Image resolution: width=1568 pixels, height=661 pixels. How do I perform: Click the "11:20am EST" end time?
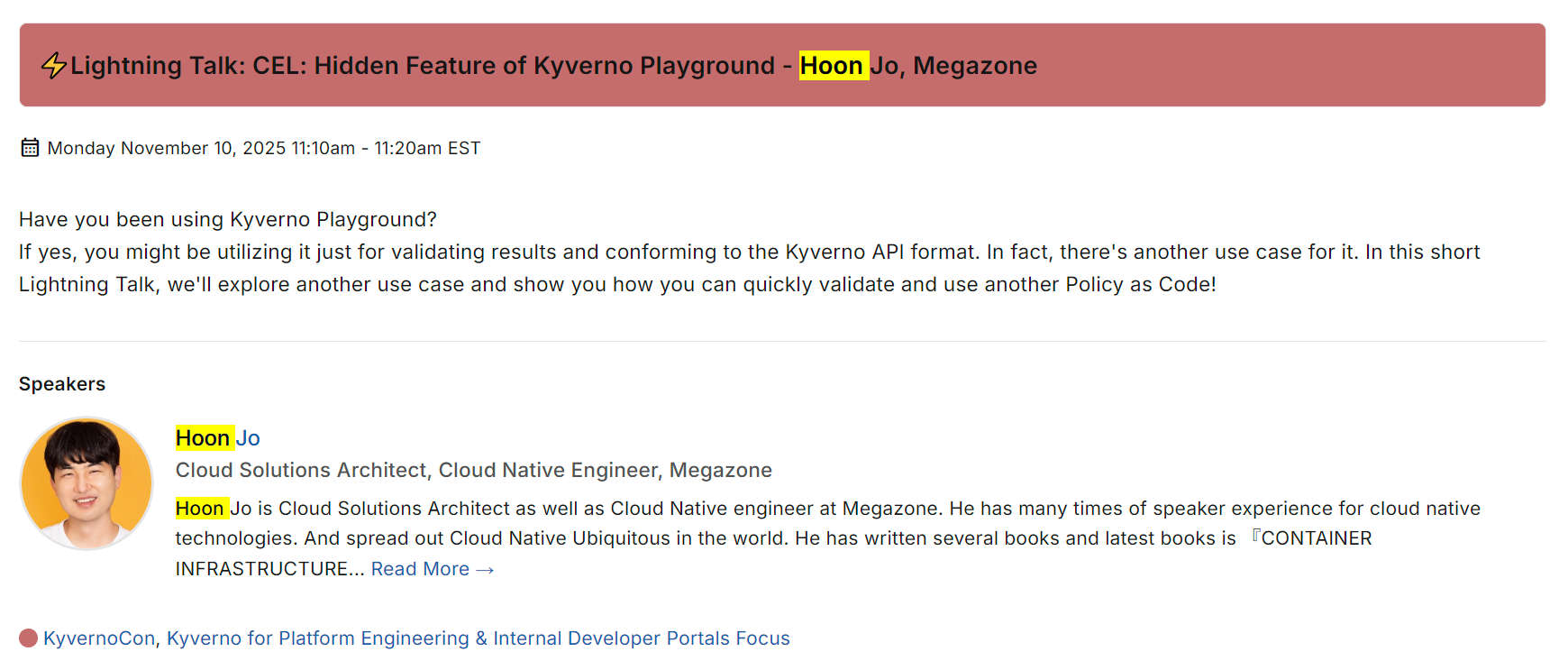427,148
